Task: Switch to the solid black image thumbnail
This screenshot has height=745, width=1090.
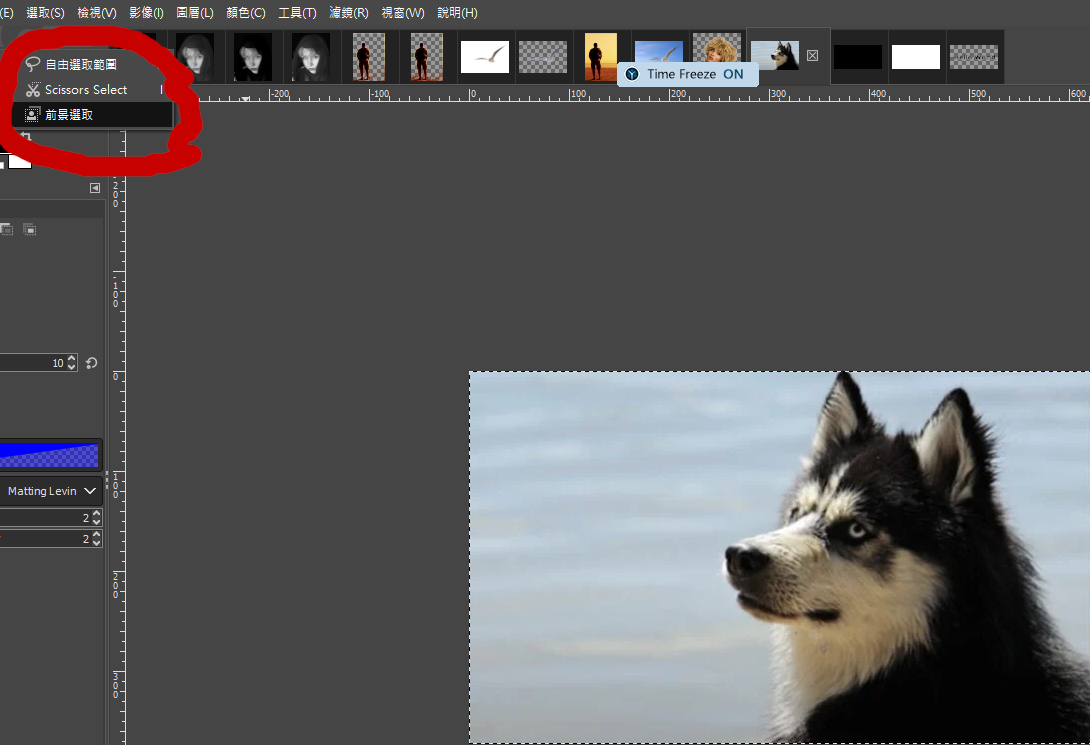Action: [x=858, y=57]
